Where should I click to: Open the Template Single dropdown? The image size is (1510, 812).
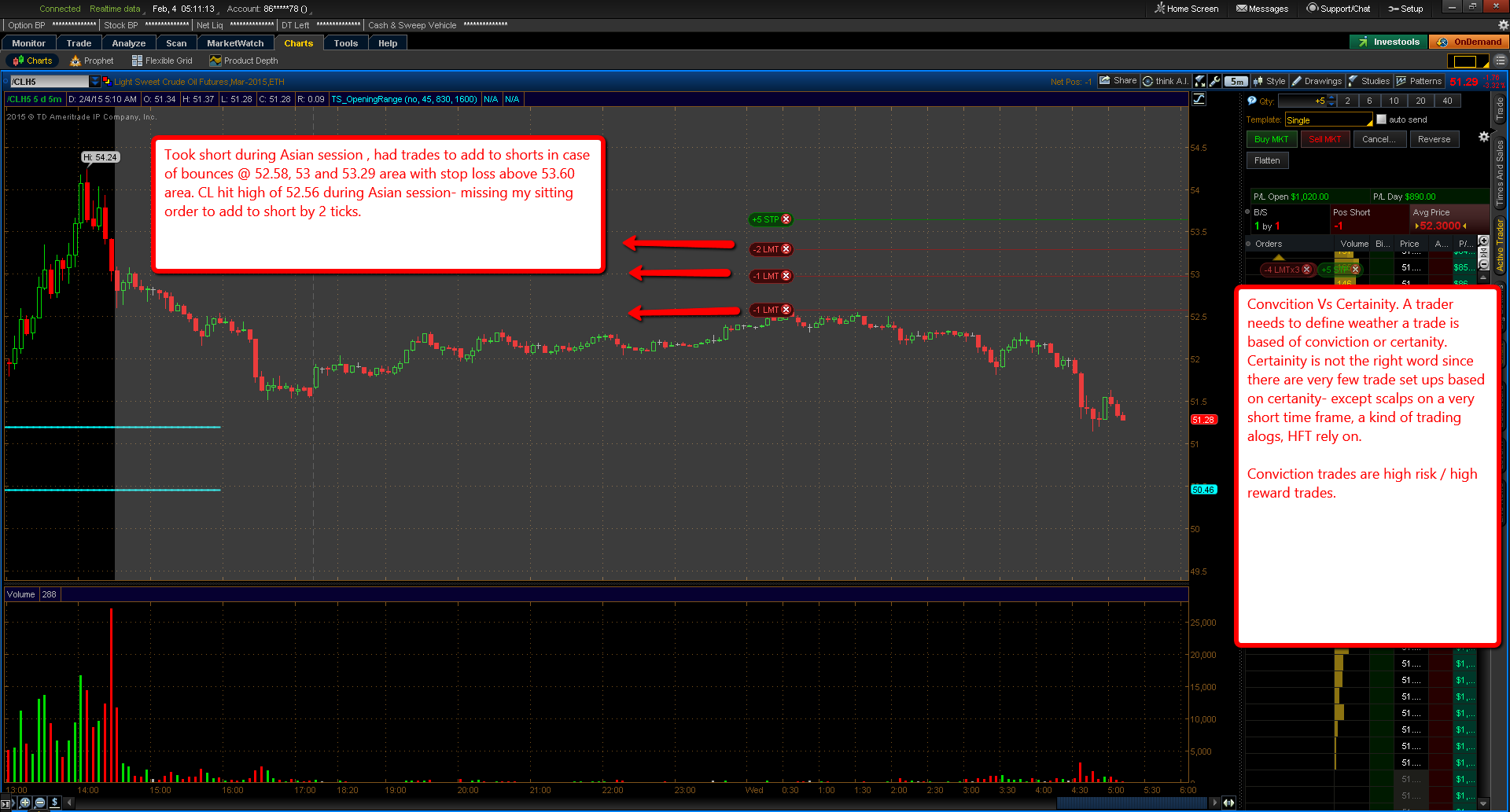tap(1328, 119)
